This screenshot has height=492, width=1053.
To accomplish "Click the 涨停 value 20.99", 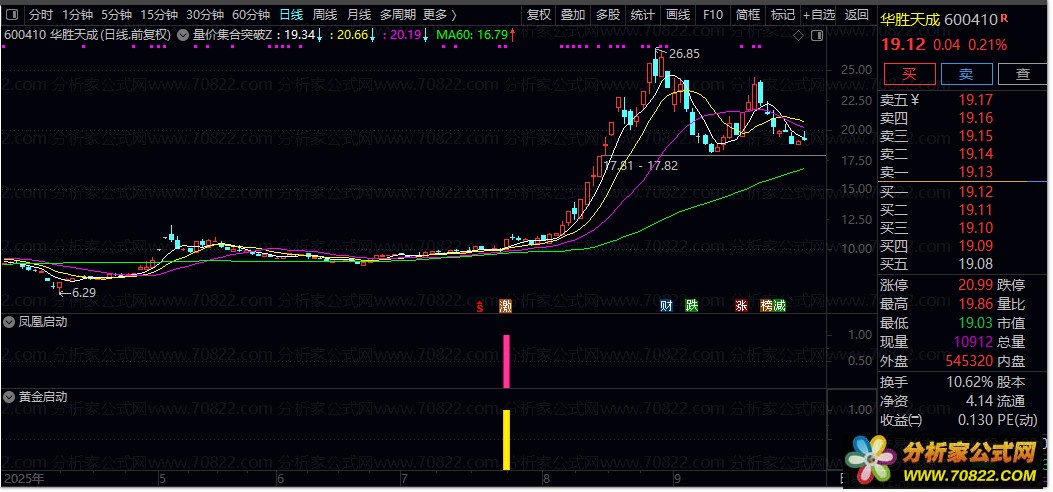I will coord(975,285).
